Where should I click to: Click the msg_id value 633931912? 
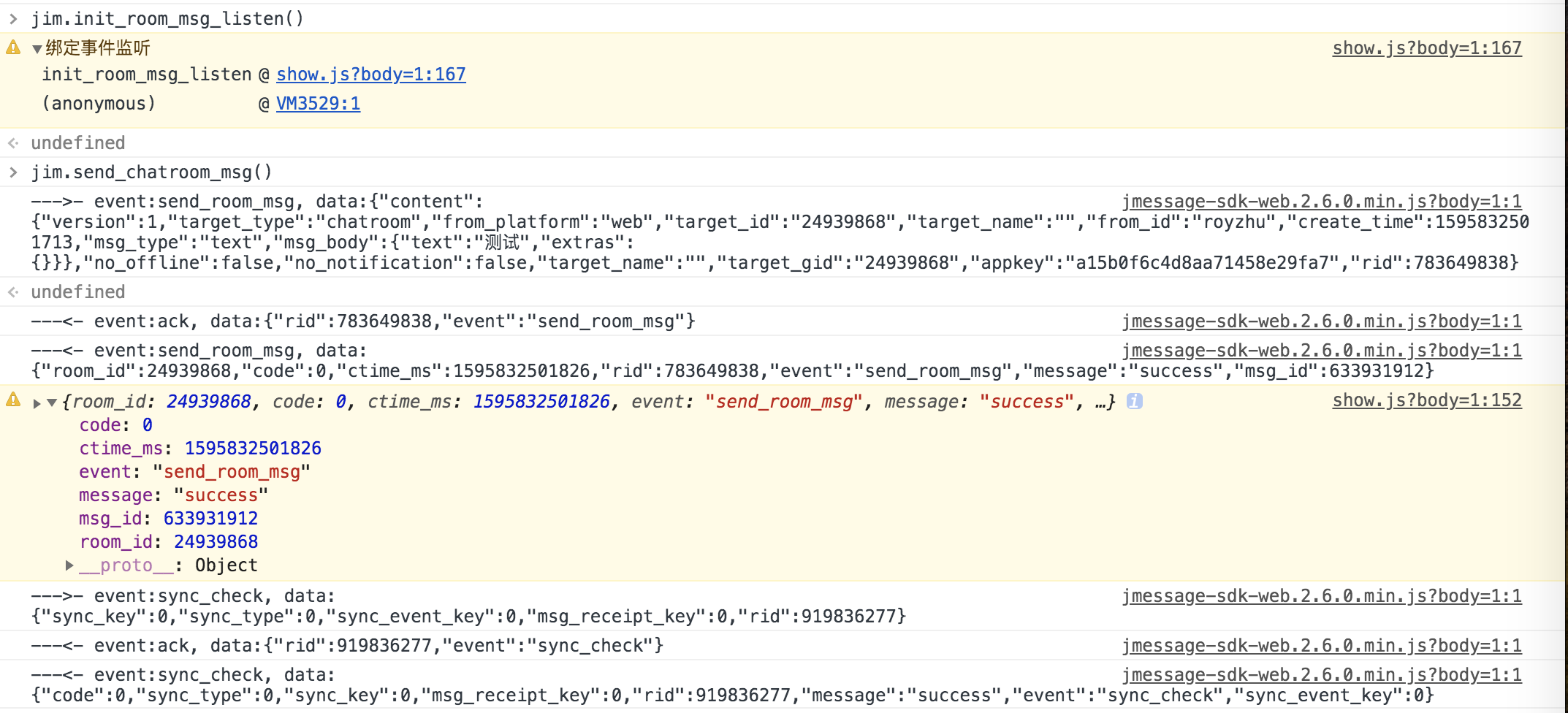click(210, 519)
